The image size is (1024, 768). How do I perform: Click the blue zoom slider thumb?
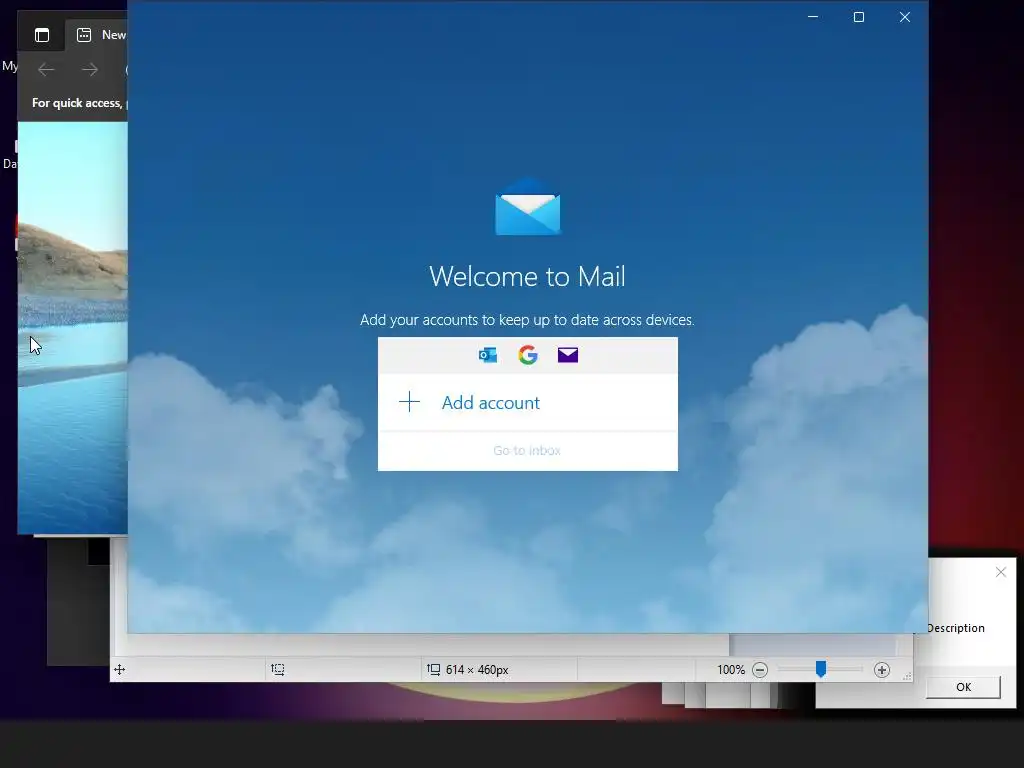point(821,669)
